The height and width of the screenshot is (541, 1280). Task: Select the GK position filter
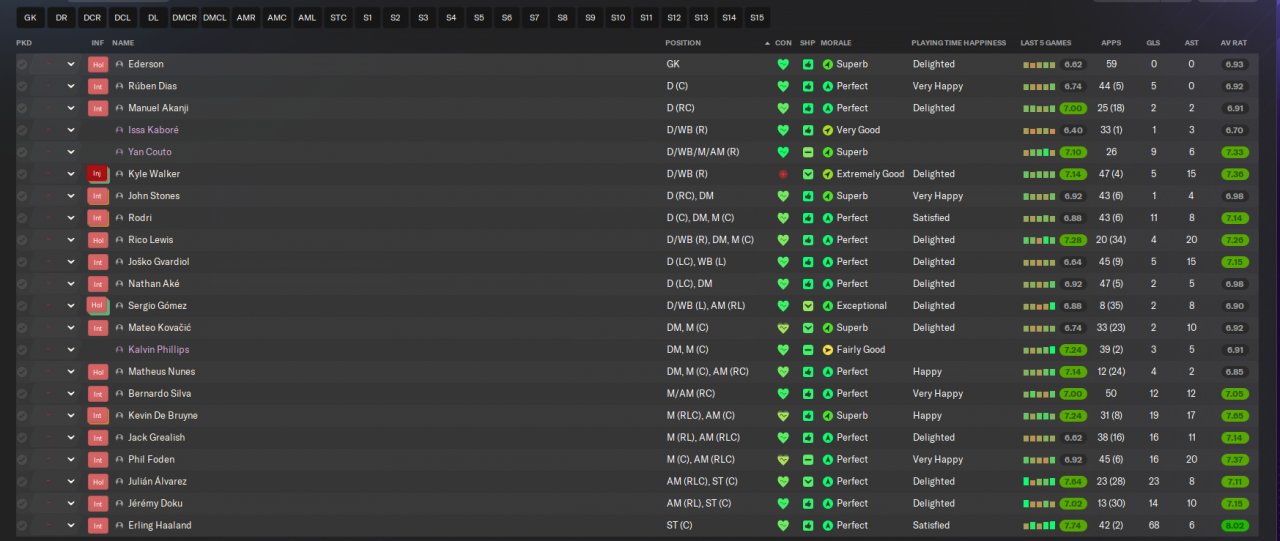tap(30, 18)
